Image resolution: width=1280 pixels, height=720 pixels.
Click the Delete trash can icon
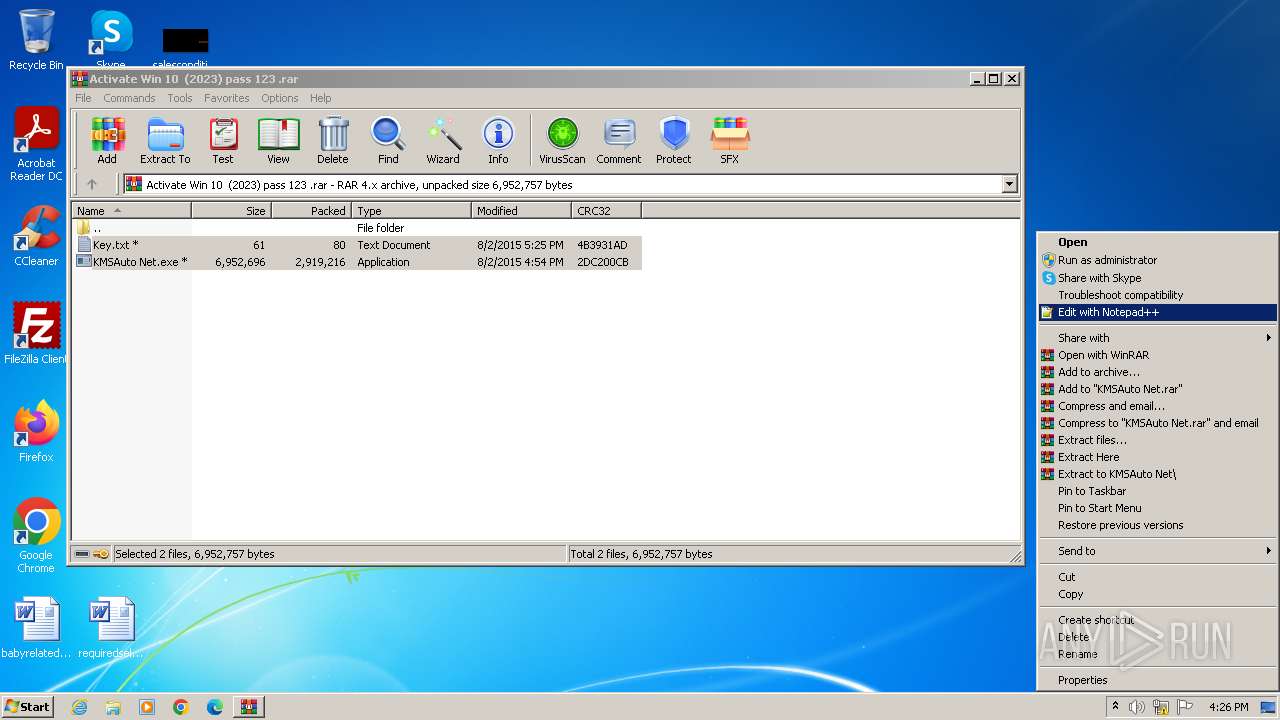coord(333,141)
